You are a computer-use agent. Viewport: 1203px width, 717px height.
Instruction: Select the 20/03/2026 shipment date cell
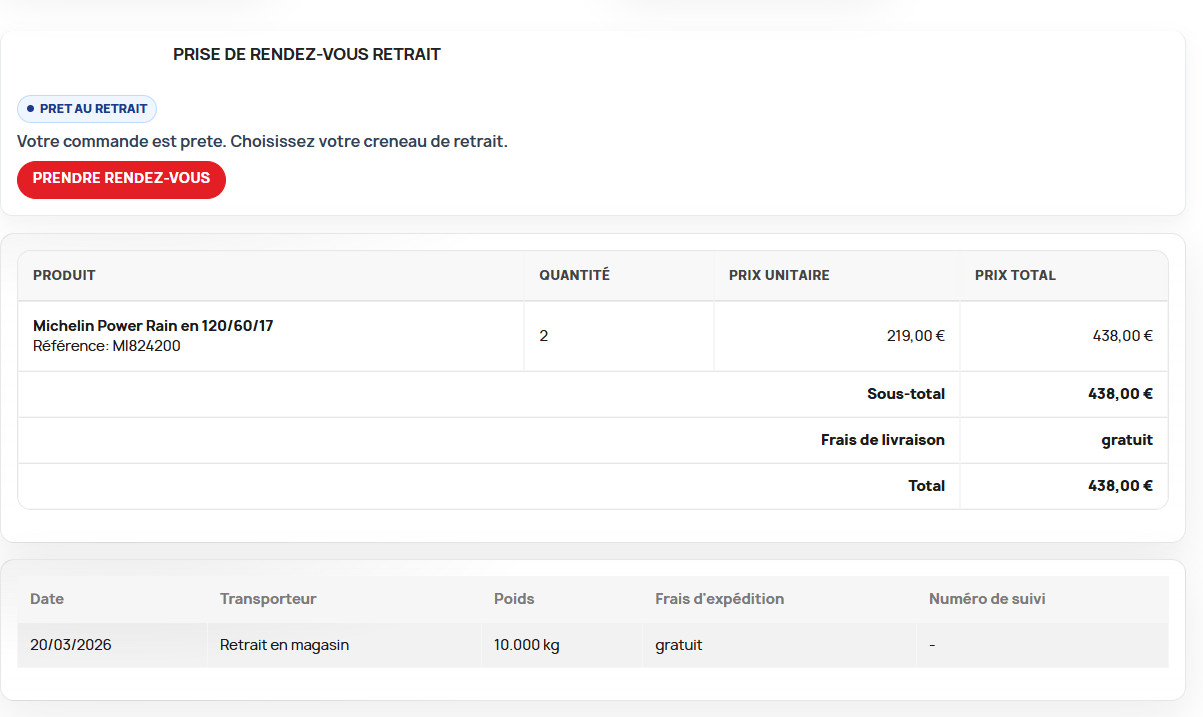pyautogui.click(x=71, y=645)
